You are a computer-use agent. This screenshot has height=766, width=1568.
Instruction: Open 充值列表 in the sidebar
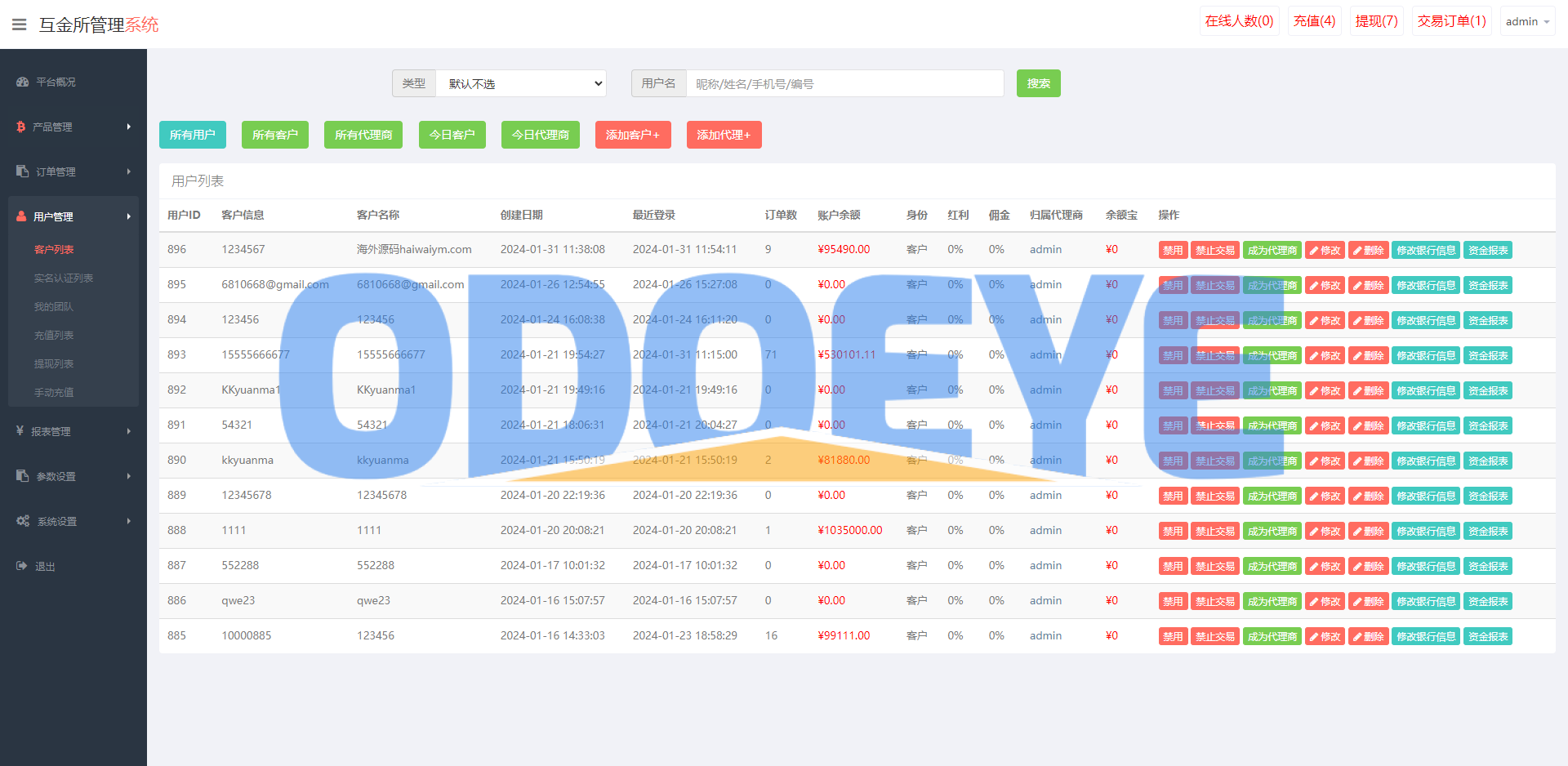click(x=54, y=335)
